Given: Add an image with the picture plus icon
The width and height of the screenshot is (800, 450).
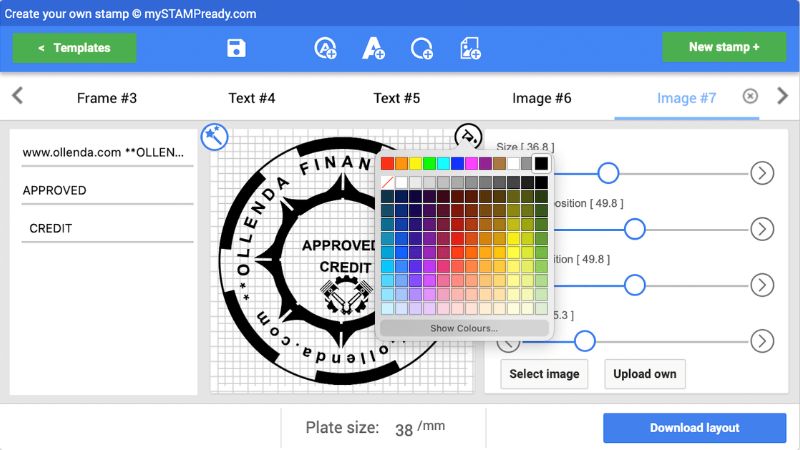Looking at the screenshot, I should coord(470,48).
